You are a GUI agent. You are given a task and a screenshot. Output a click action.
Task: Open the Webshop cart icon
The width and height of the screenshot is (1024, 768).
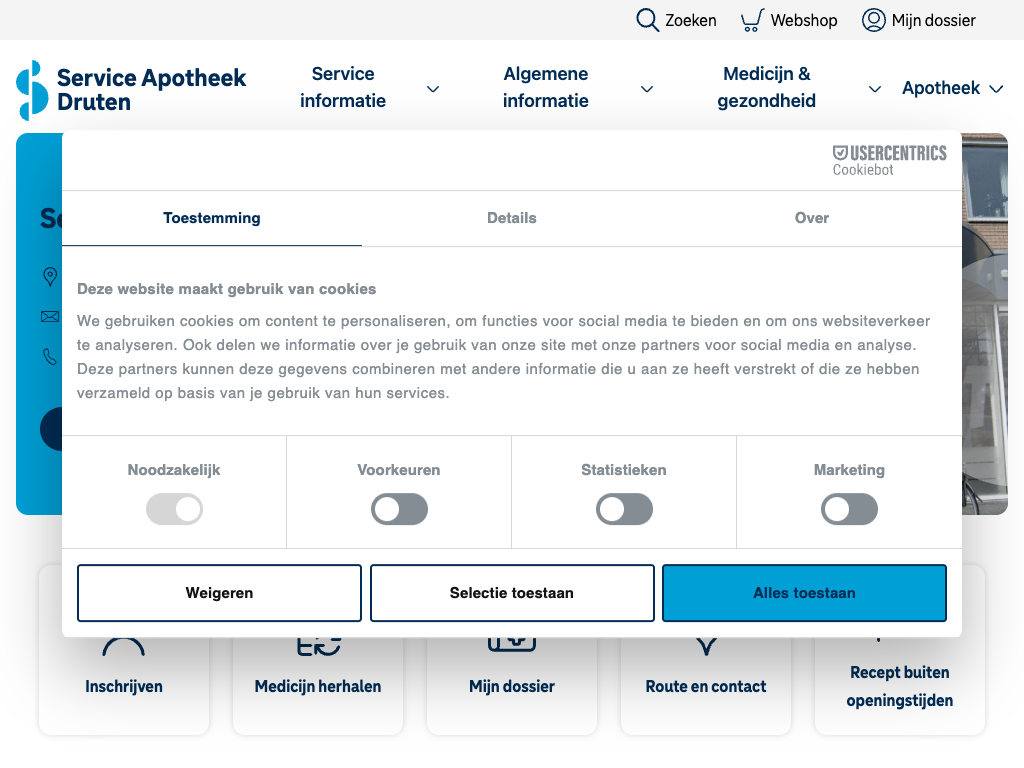tap(752, 20)
